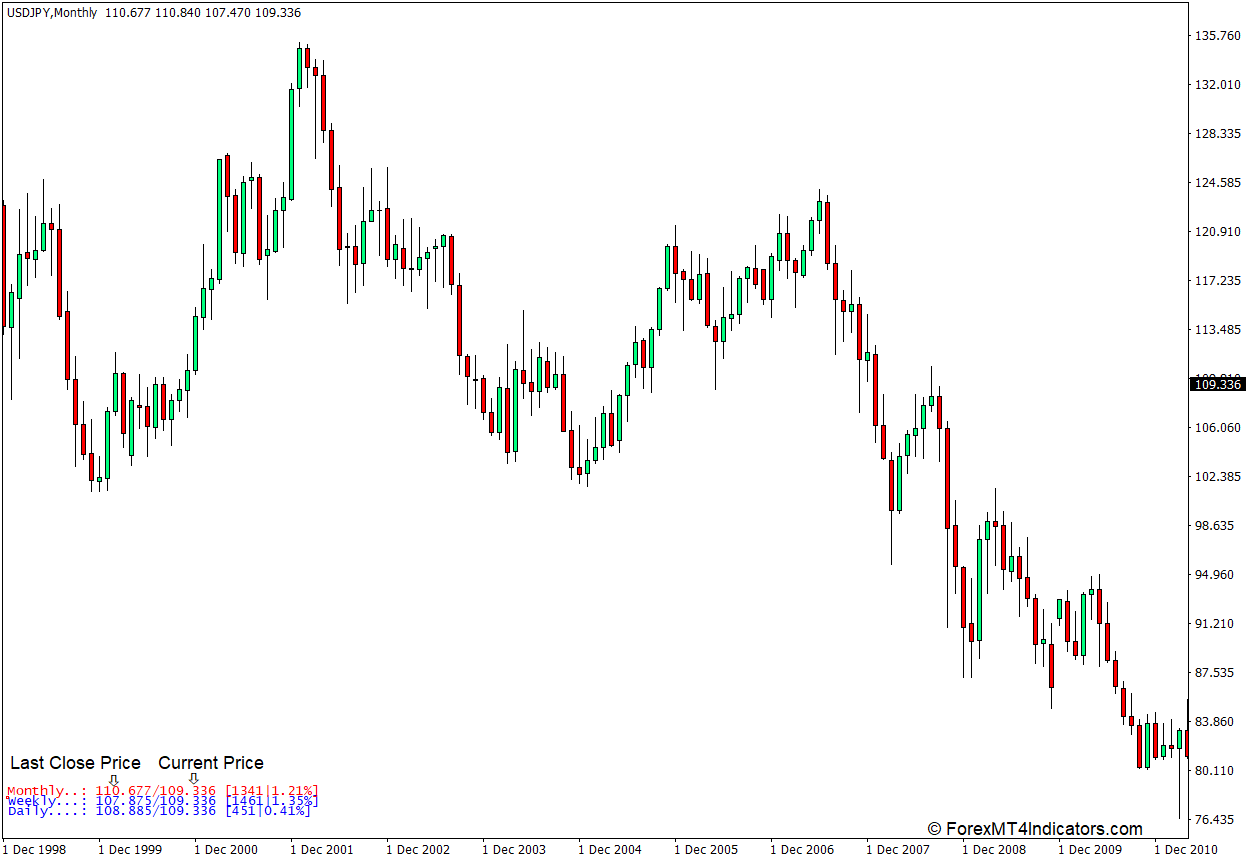The height and width of the screenshot is (862, 1252).
Task: Select the blue Daily price readout line
Action: tap(158, 810)
